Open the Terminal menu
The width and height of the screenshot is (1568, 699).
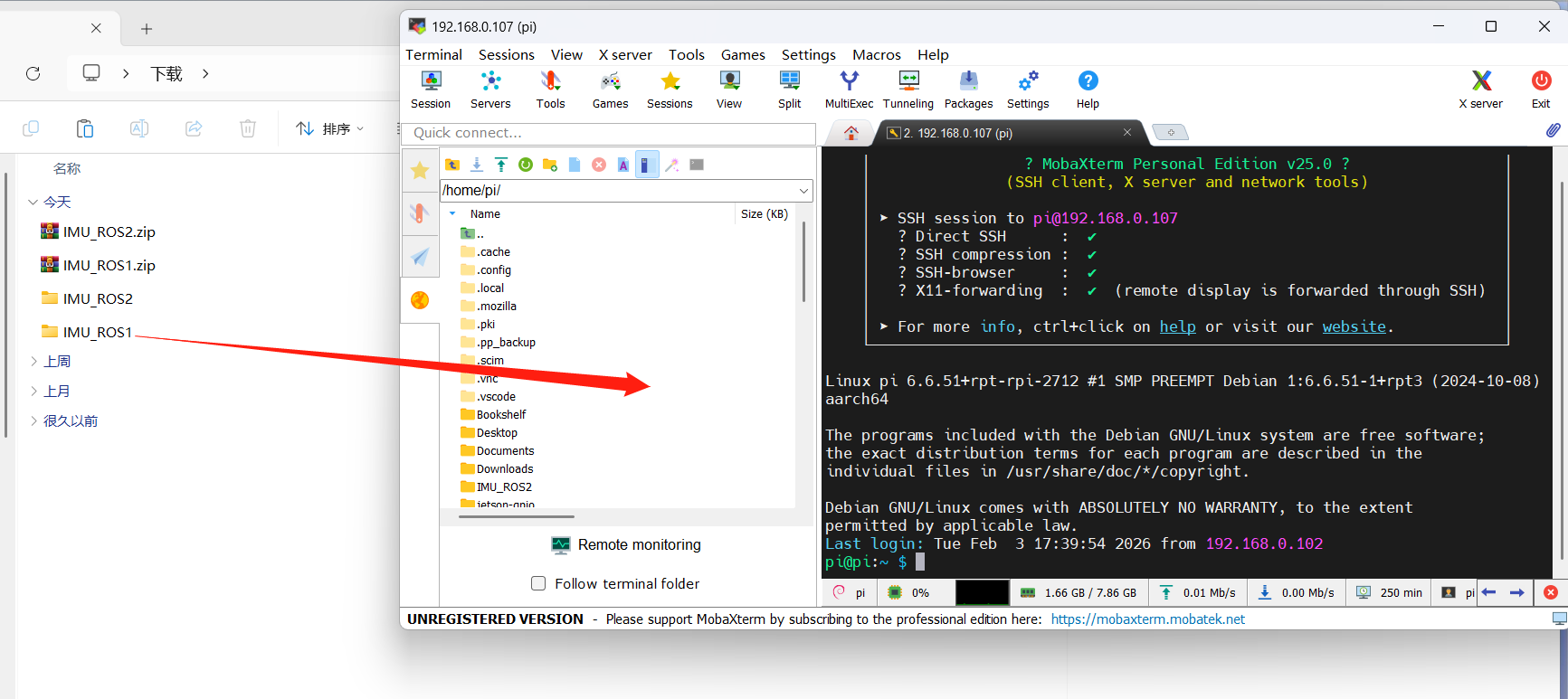pos(433,54)
